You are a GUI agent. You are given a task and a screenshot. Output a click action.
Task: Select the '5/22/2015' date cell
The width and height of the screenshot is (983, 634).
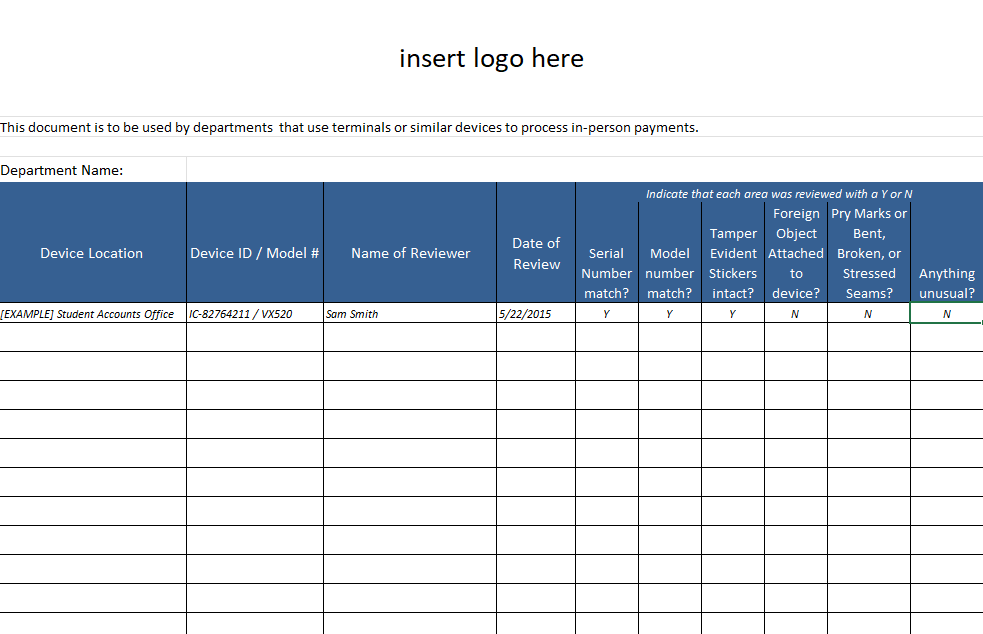click(x=536, y=314)
